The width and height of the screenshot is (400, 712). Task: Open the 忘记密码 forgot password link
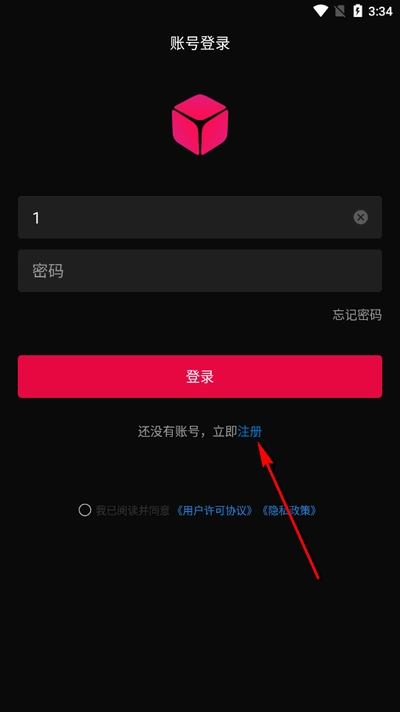pos(357,315)
